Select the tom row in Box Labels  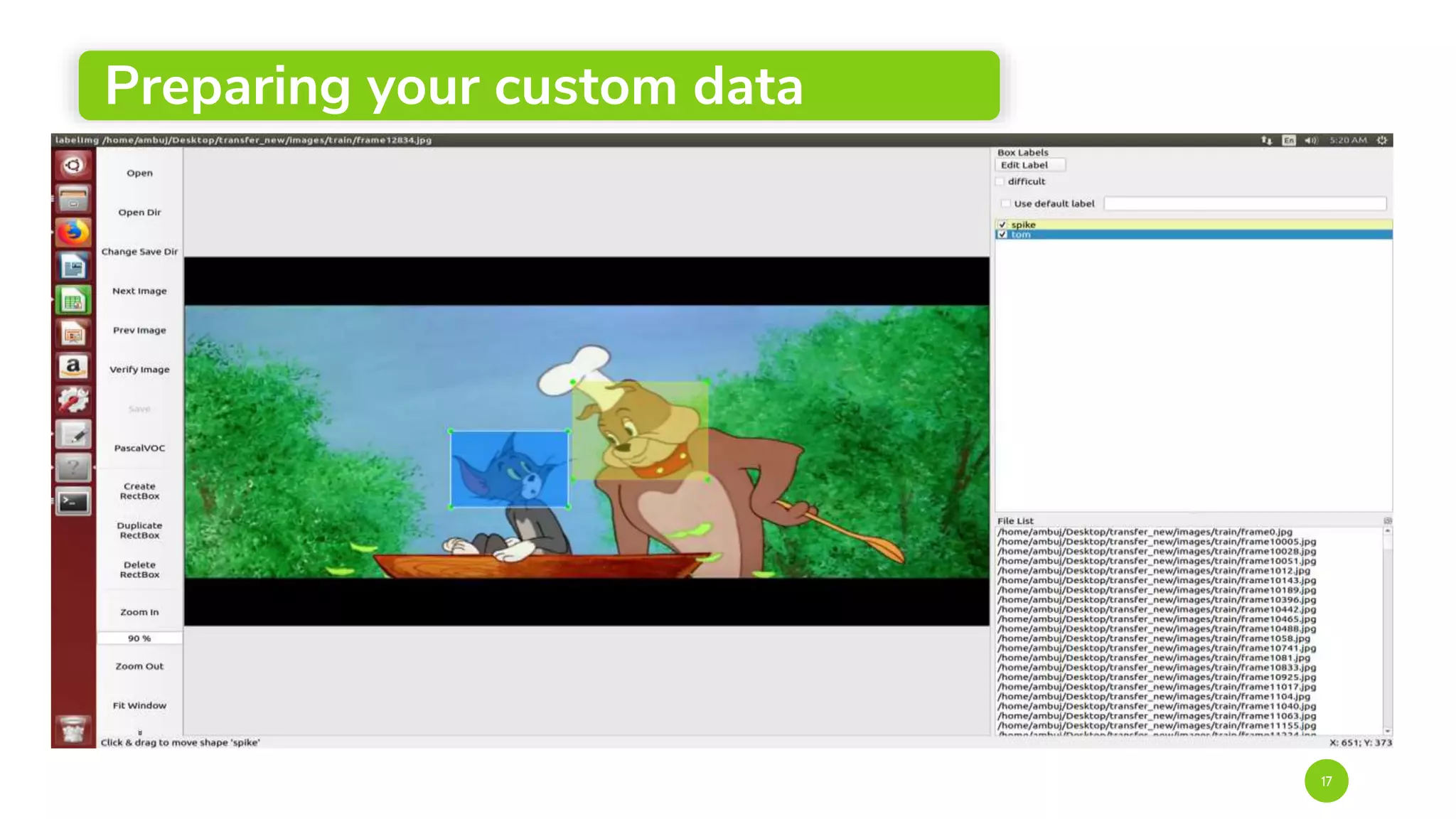tap(1194, 235)
